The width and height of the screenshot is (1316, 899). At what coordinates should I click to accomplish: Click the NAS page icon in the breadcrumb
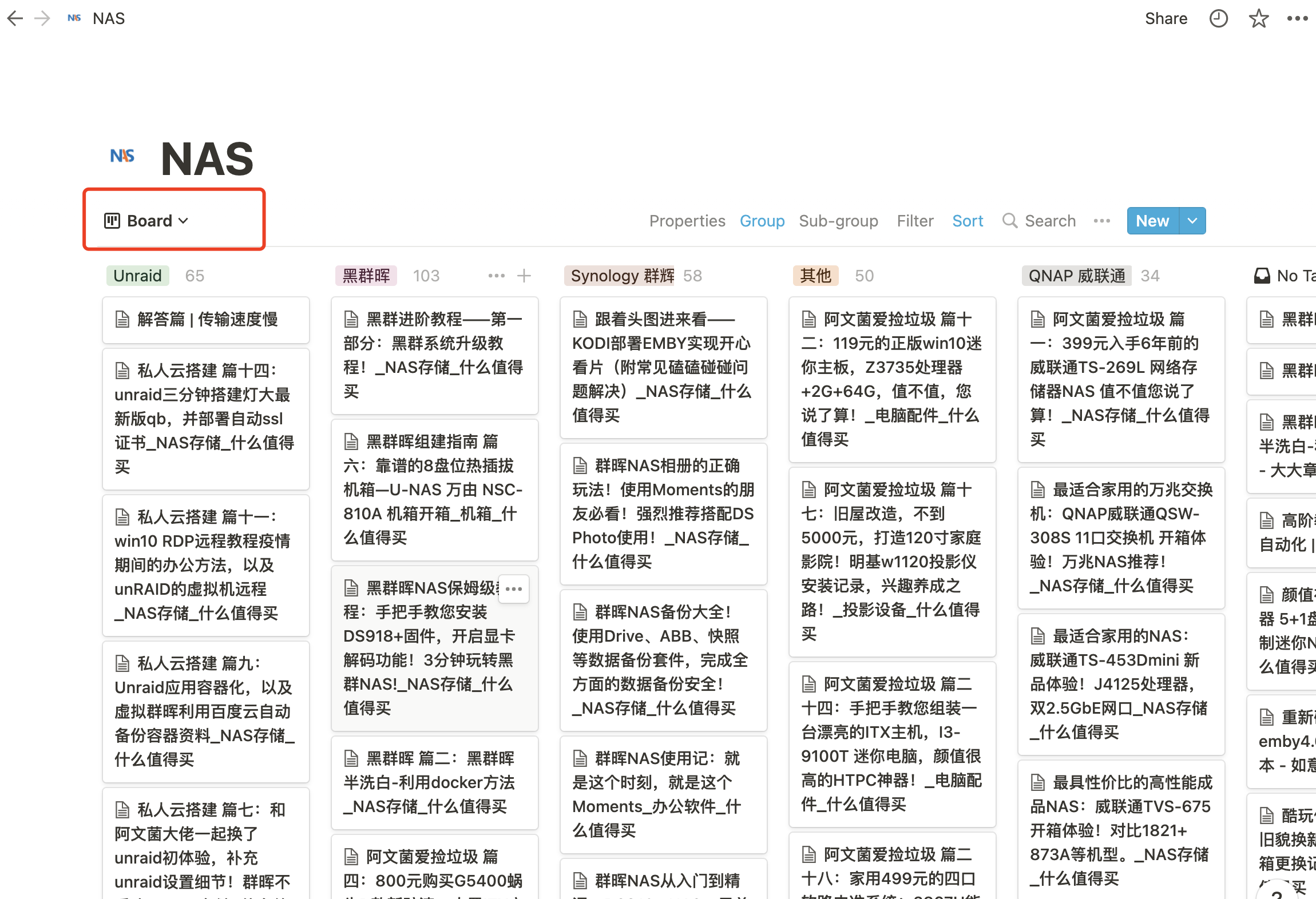[x=74, y=18]
